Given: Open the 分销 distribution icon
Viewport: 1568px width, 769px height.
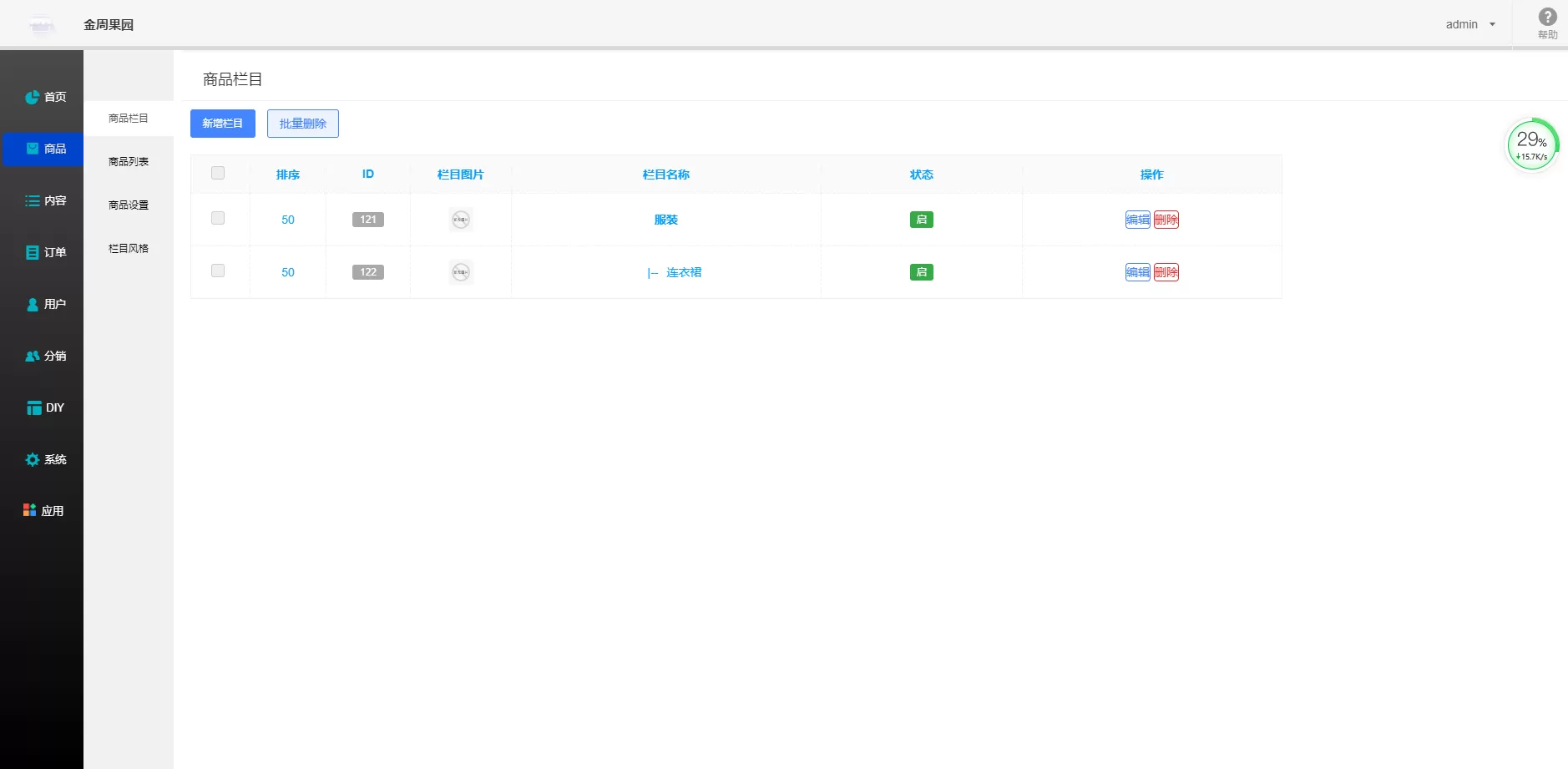Looking at the screenshot, I should (32, 357).
